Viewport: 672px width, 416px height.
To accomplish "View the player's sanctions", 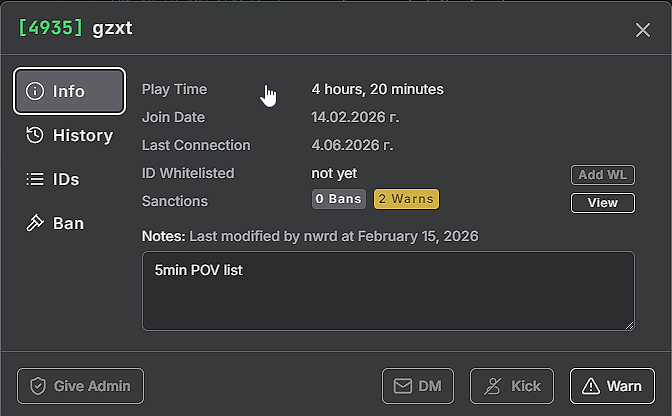I will tap(603, 203).
